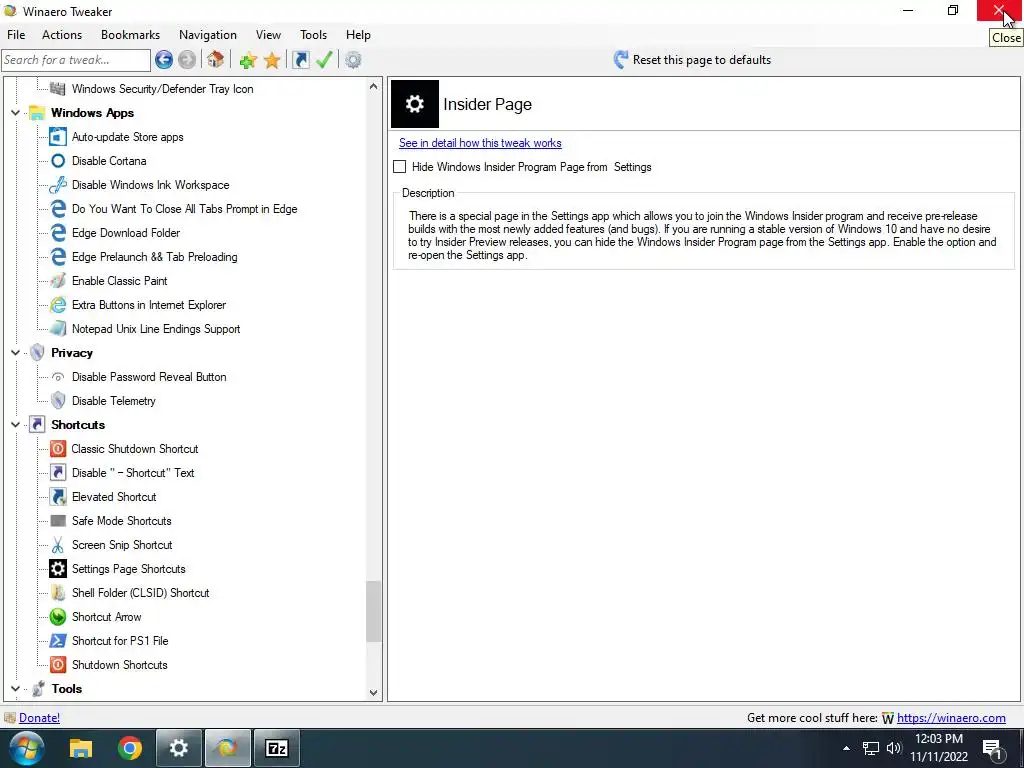1024x768 pixels.
Task: Click the Disable Telemetry shield icon
Action: (58, 401)
